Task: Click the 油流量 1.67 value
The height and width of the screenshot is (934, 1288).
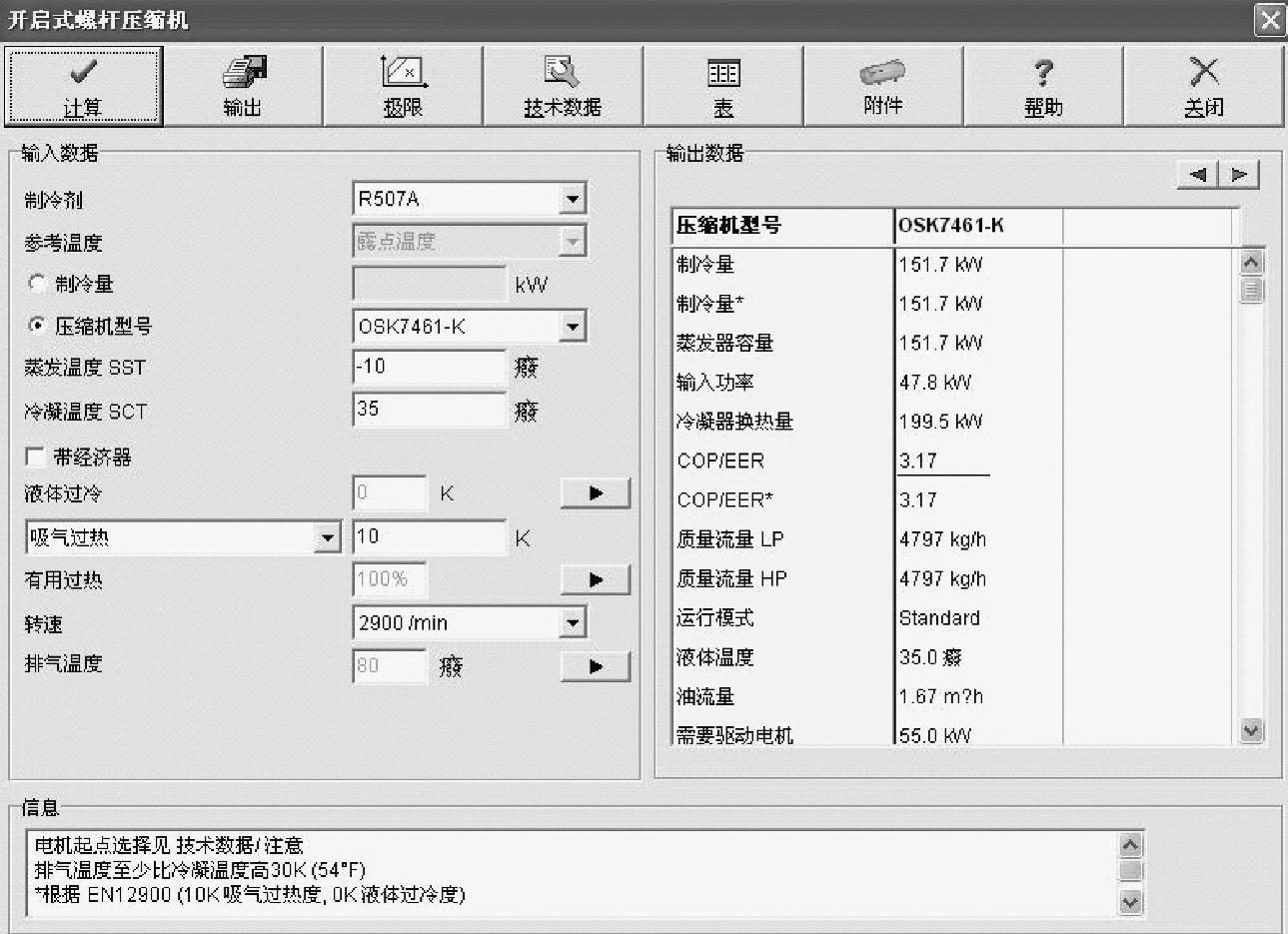Action: [940, 696]
